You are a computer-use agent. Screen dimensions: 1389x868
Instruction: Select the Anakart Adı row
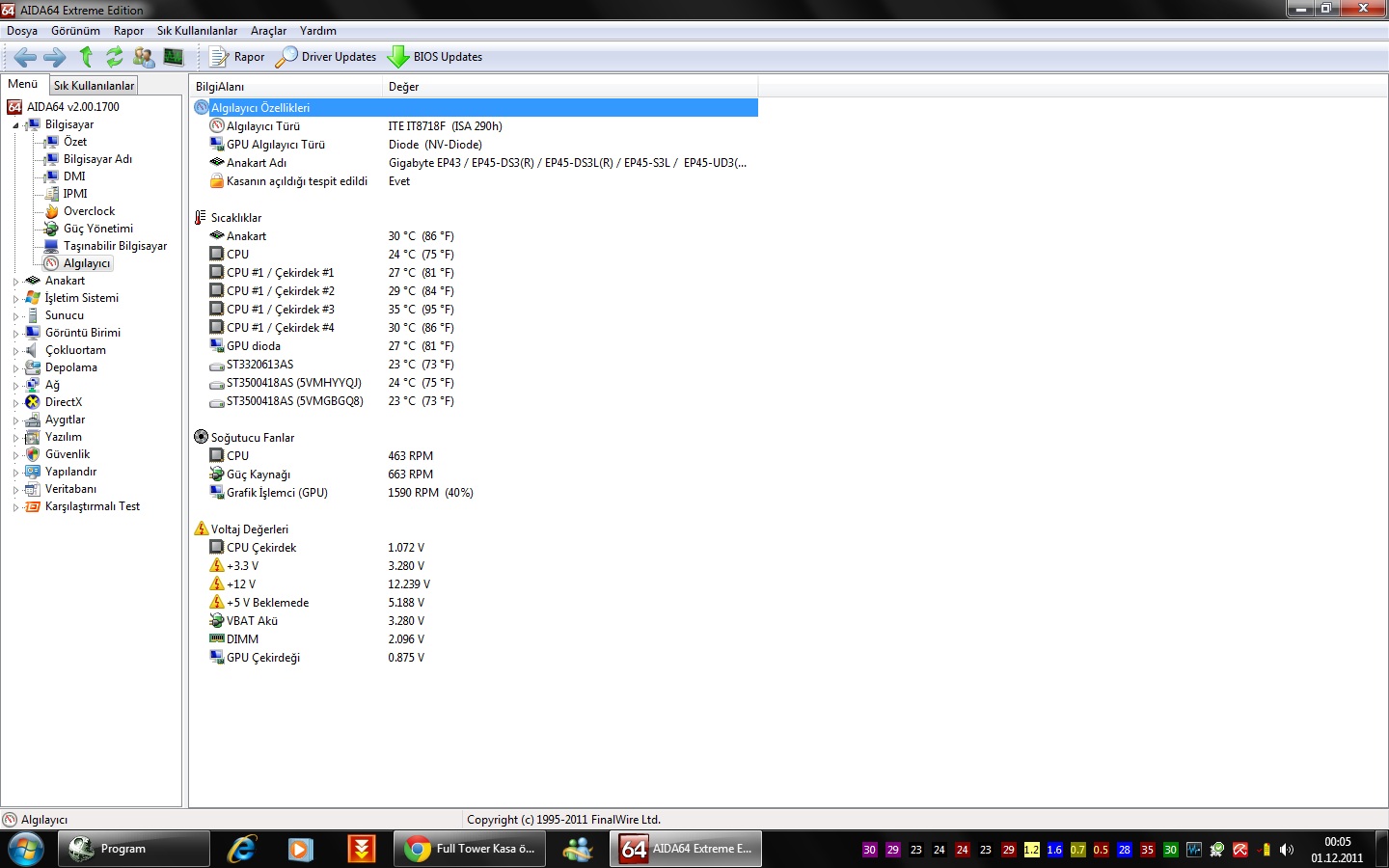(475, 163)
